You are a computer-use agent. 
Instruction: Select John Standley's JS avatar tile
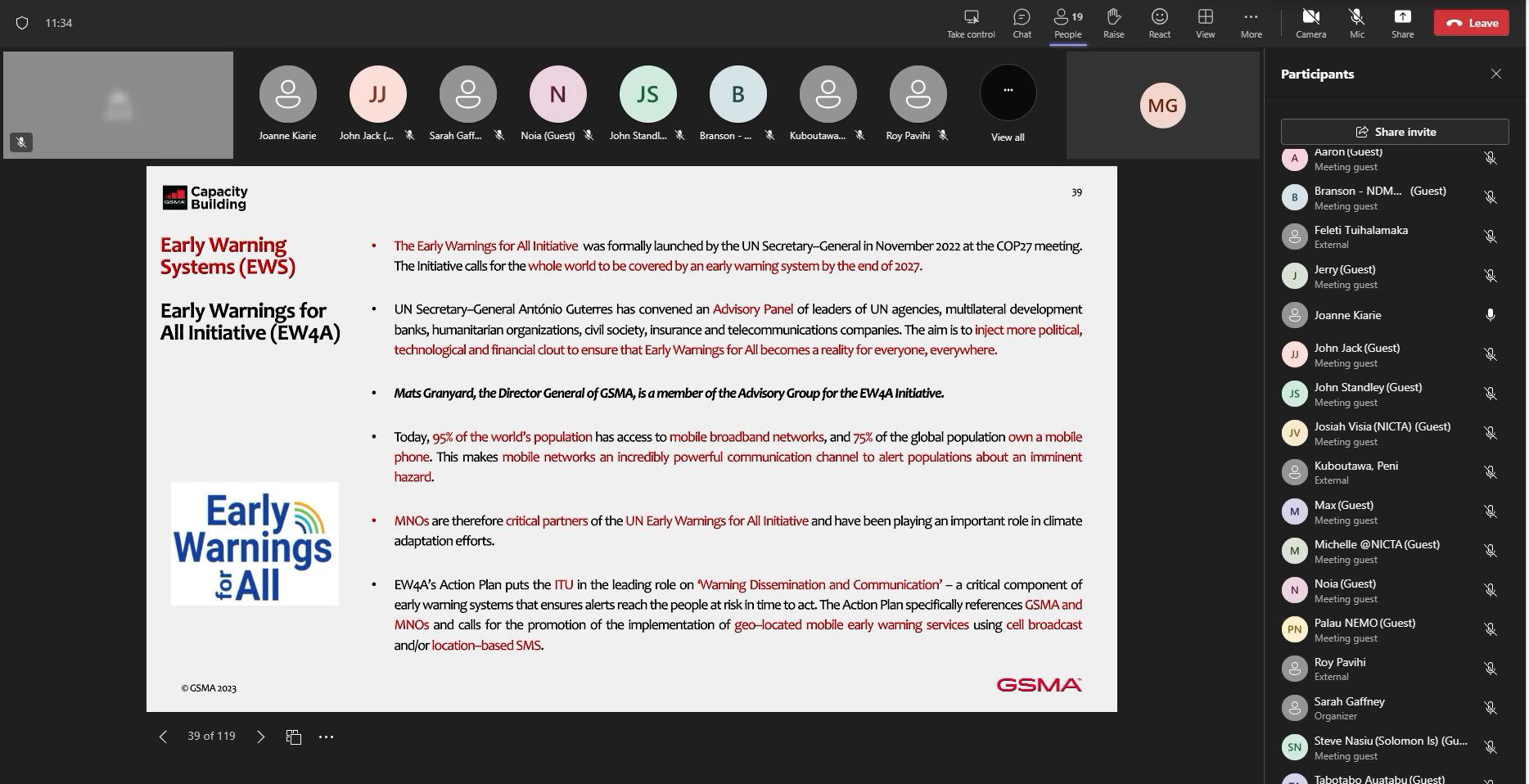[647, 94]
